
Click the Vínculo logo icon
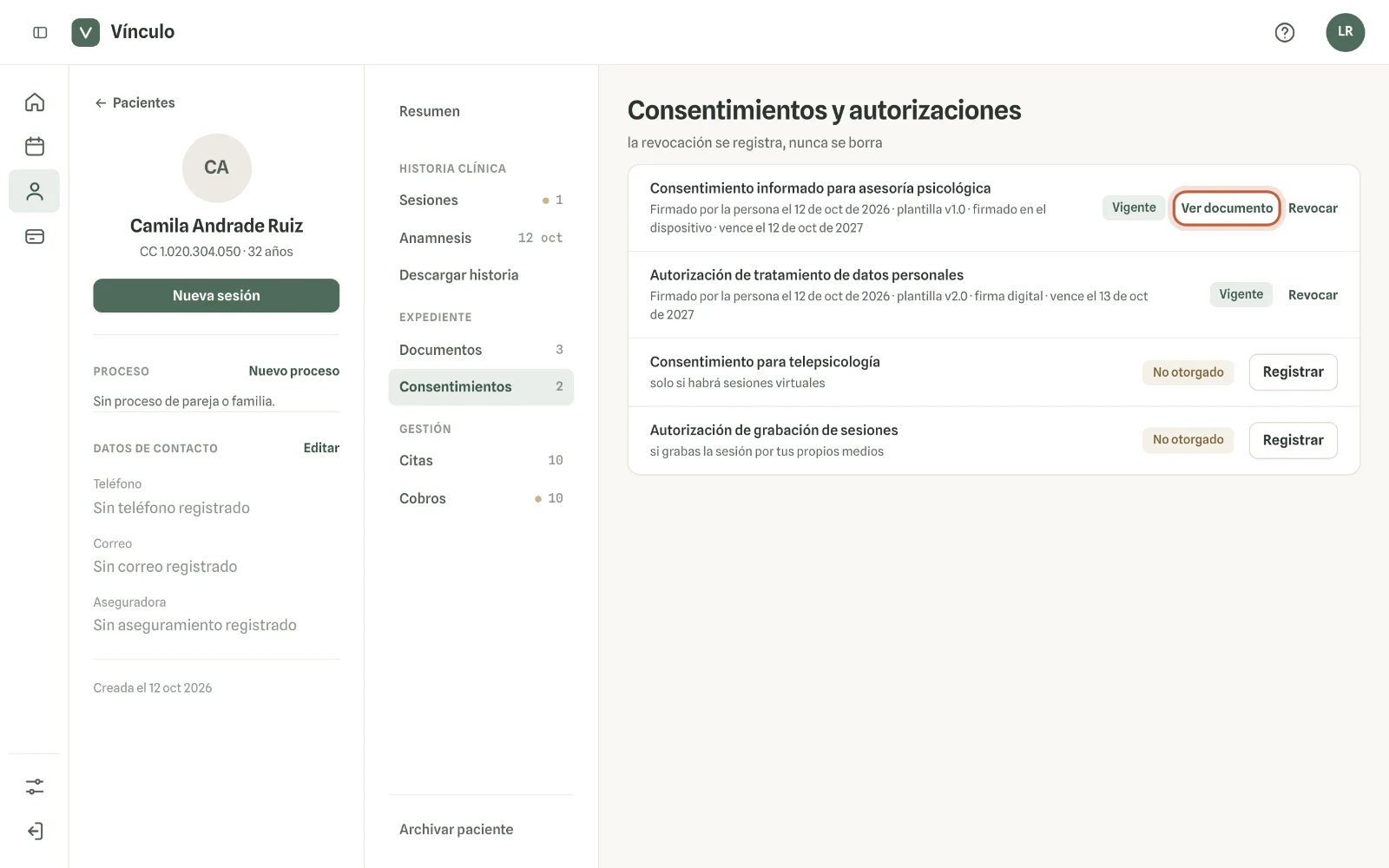click(85, 32)
